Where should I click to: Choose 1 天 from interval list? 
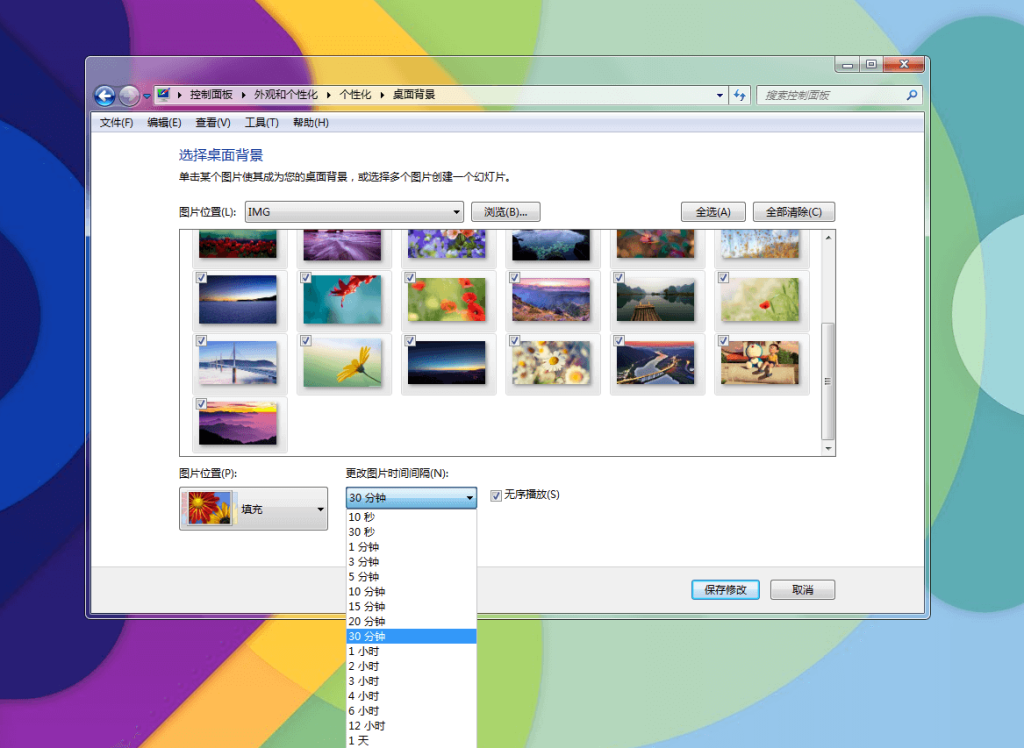coord(411,741)
